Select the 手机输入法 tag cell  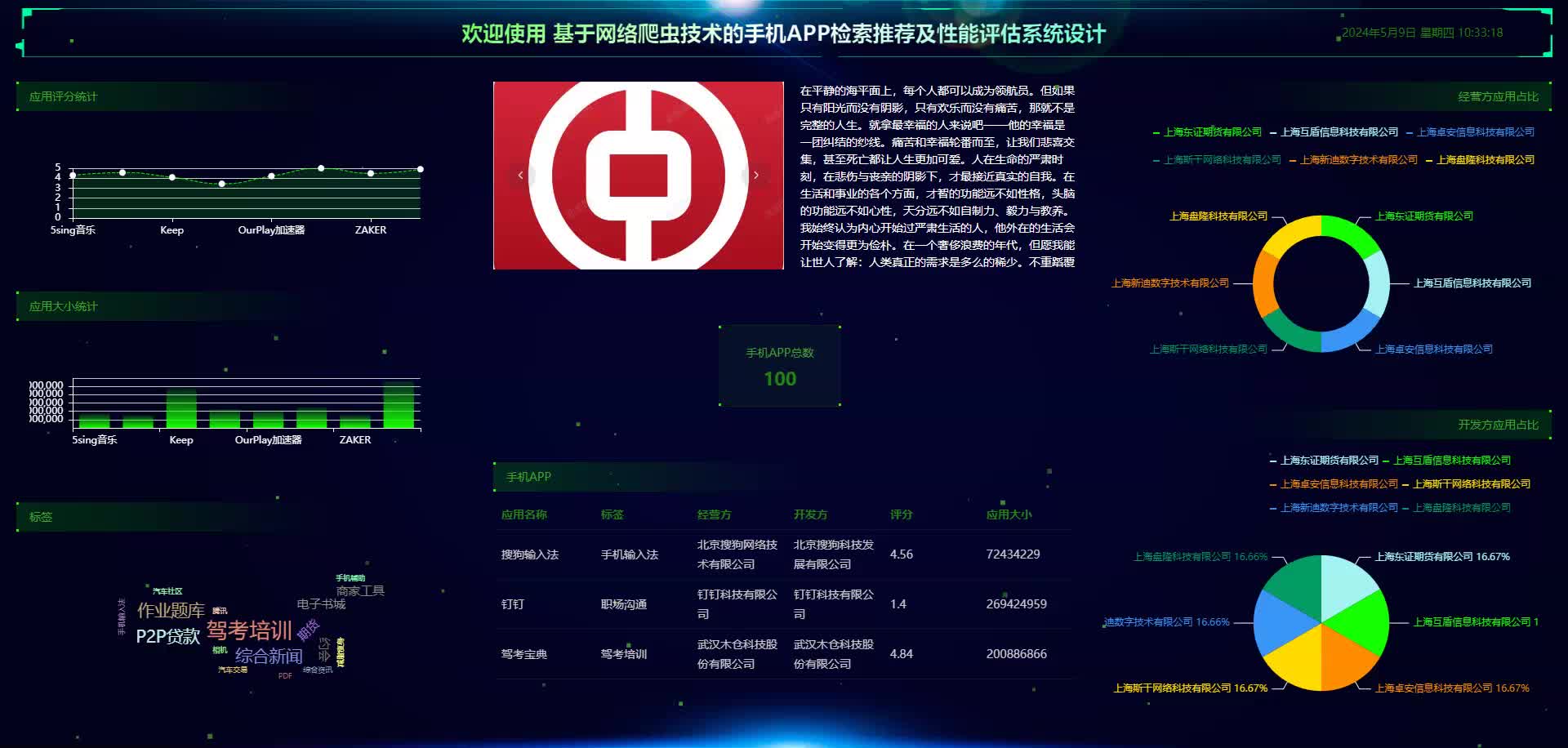click(x=630, y=554)
